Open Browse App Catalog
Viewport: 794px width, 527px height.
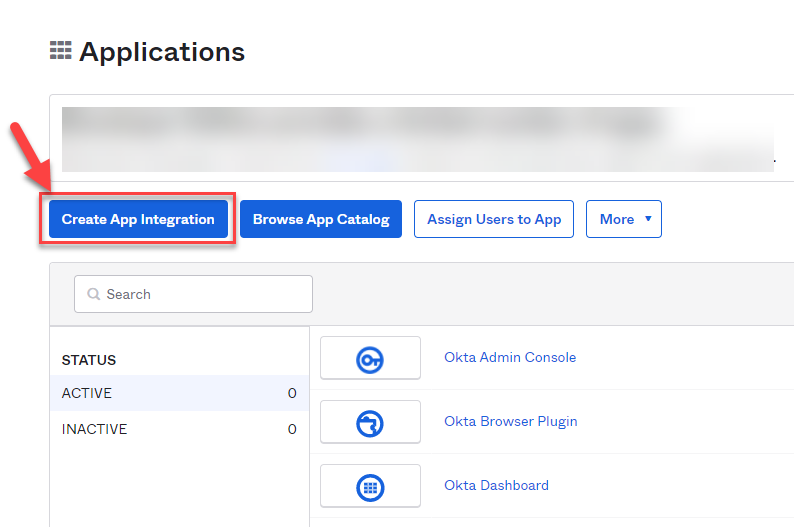pos(321,219)
